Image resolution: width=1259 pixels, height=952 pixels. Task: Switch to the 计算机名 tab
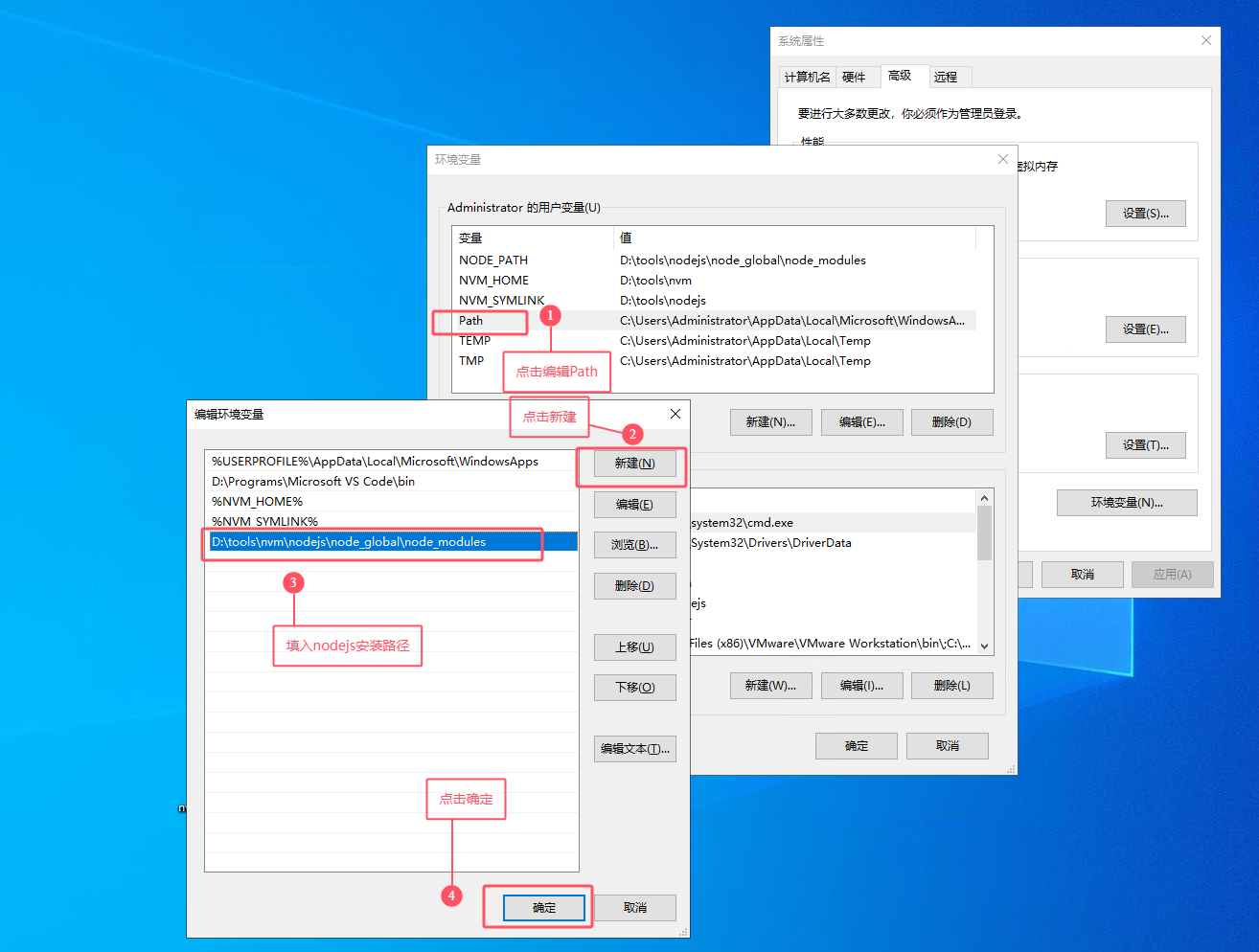tap(807, 77)
